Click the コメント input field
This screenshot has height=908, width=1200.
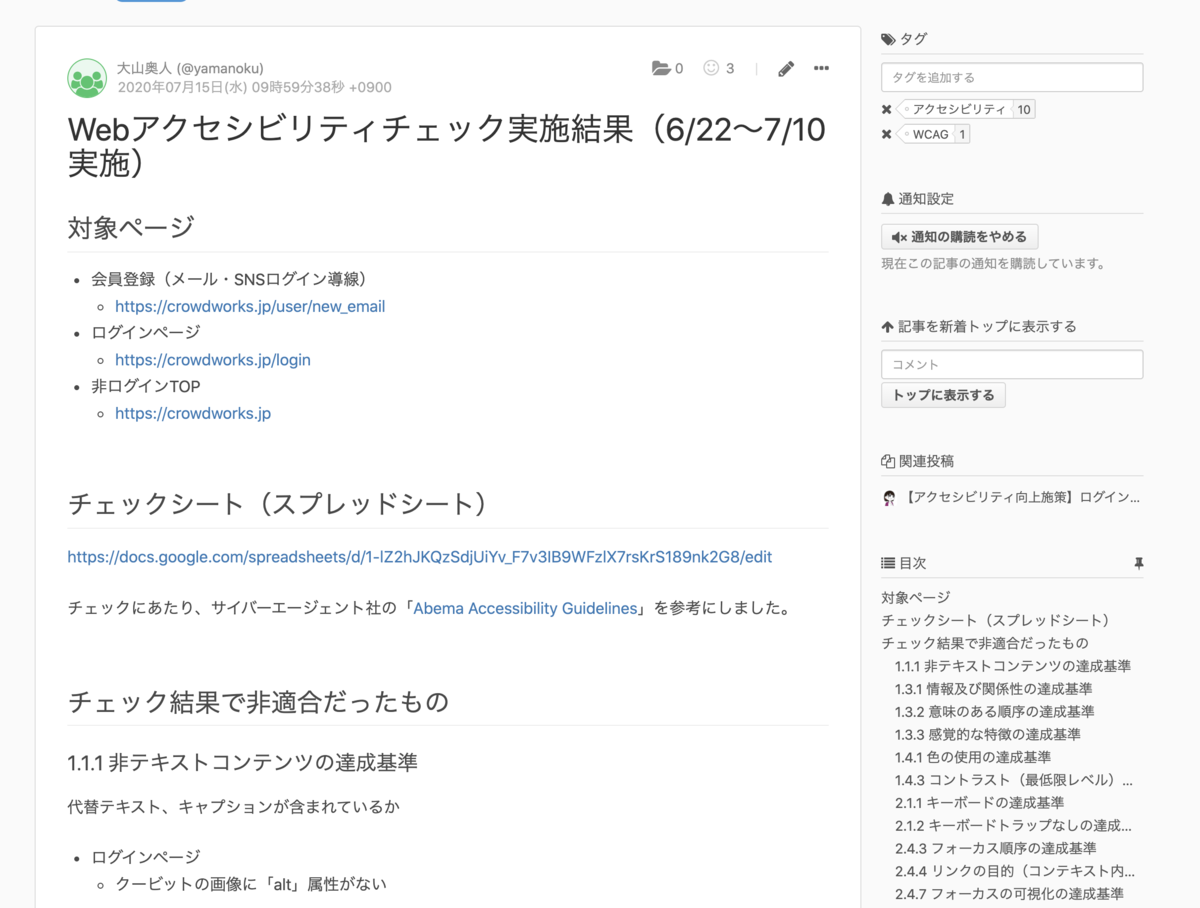pyautogui.click(x=1011, y=364)
